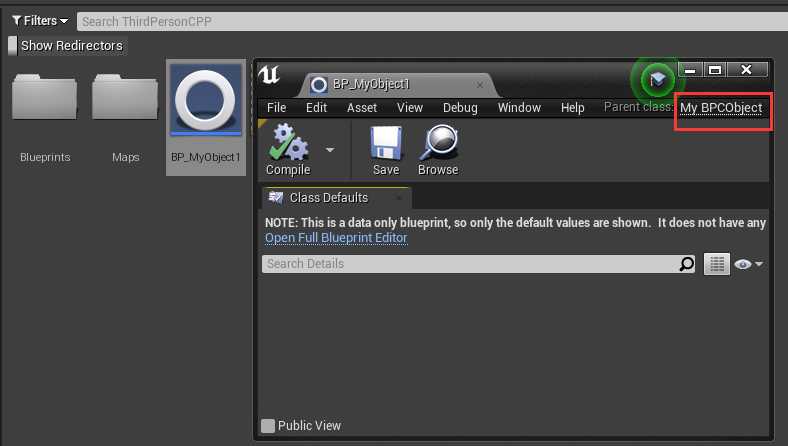Click the Search Details field
Viewport: 788px width, 446px height.
point(478,263)
